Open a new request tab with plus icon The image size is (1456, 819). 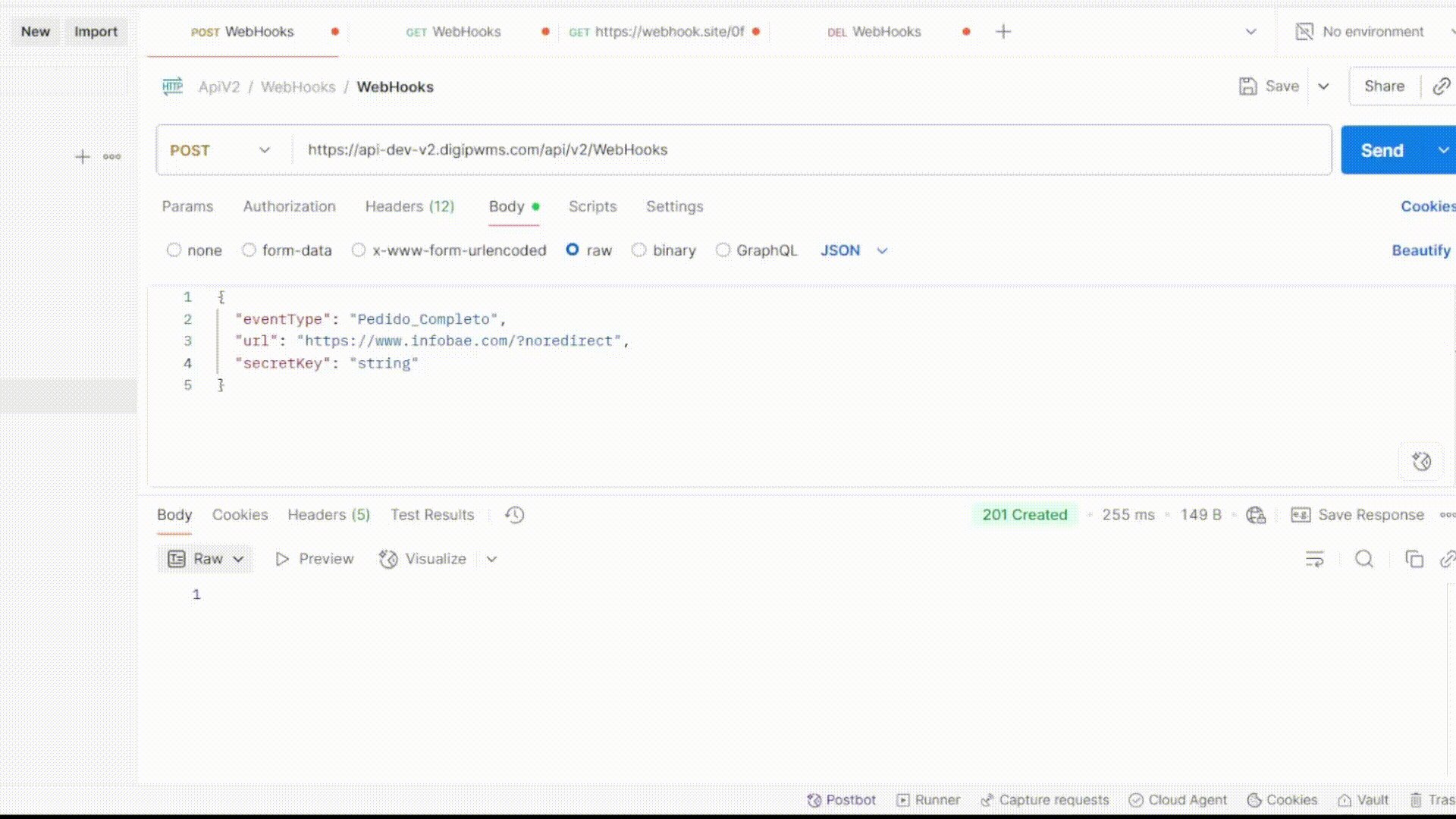[1003, 31]
